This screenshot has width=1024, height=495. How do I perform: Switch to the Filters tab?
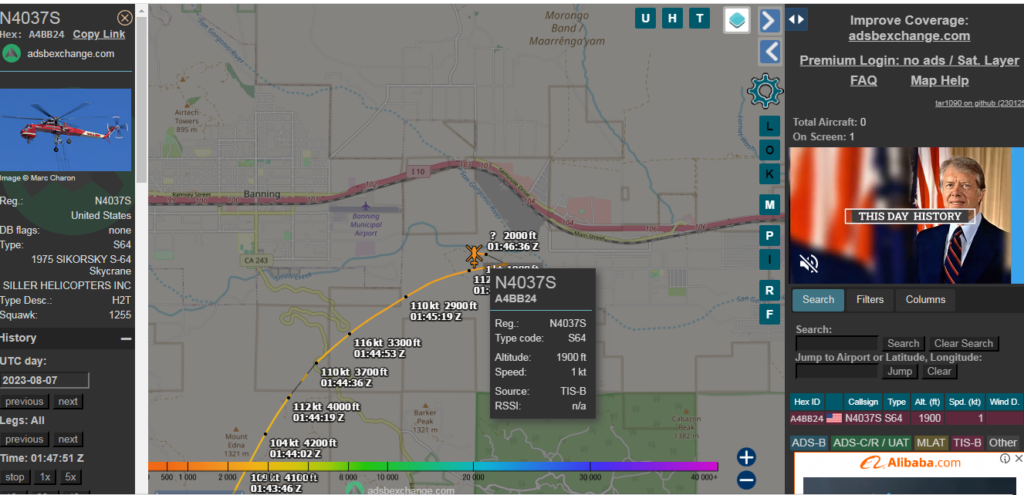(x=869, y=300)
